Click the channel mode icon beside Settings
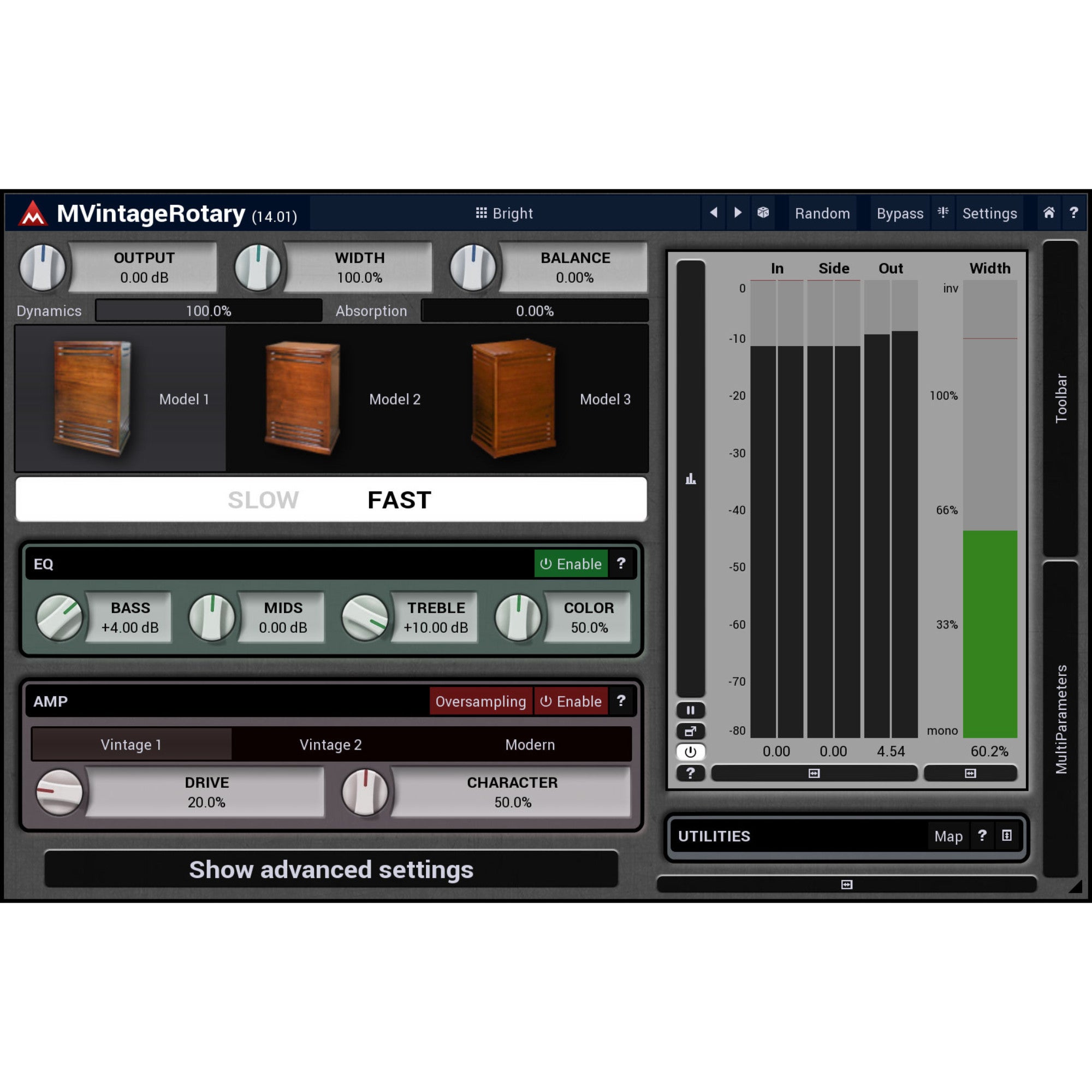1092x1092 pixels. click(943, 212)
